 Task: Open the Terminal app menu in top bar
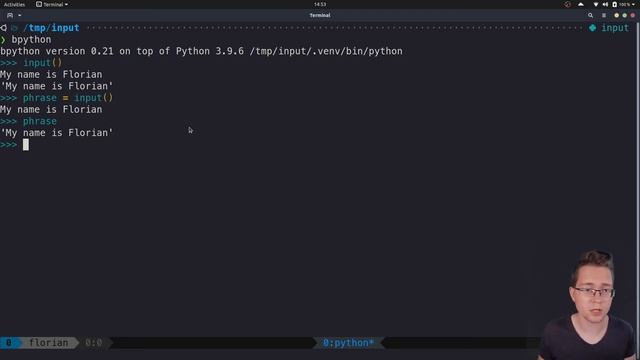pos(52,4)
